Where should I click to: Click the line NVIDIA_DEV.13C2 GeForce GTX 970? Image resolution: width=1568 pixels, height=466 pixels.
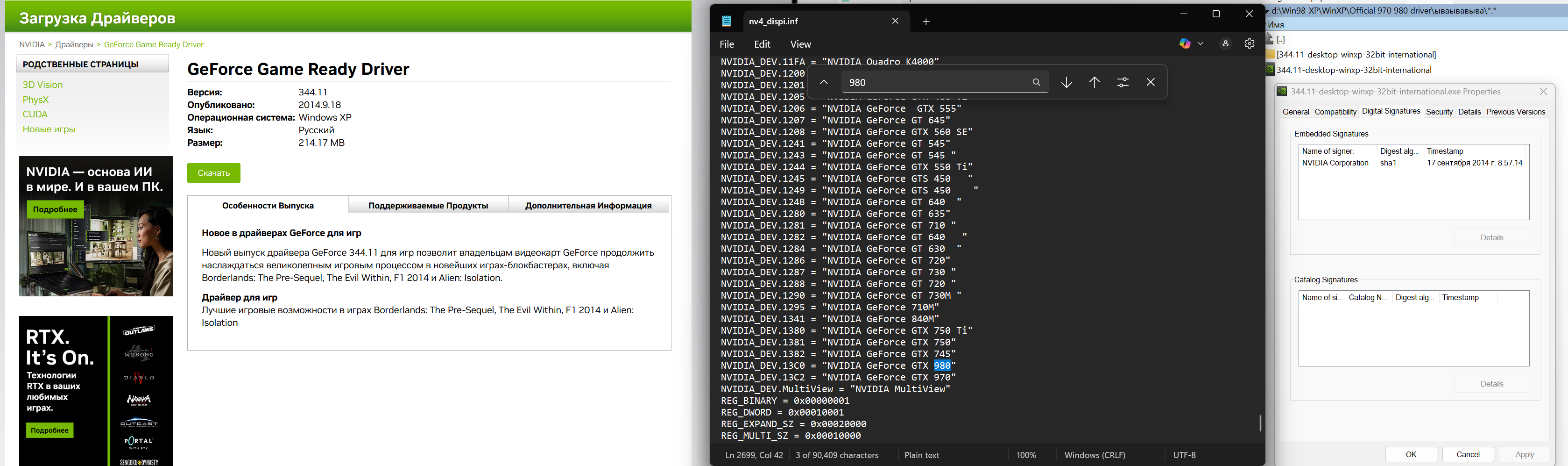pyautogui.click(x=838, y=378)
